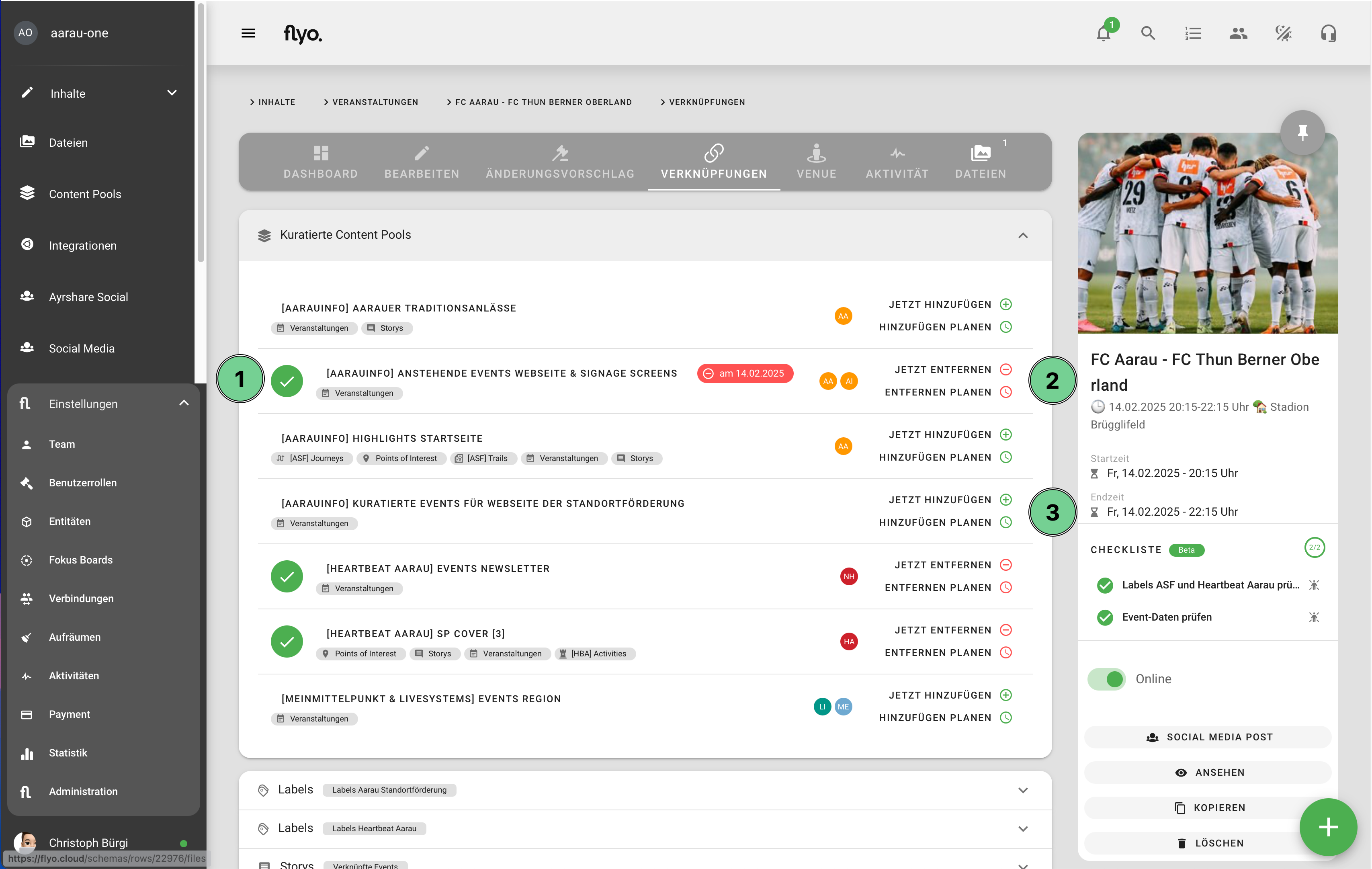
Task: Toggle the Online switch off
Action: click(x=1107, y=678)
